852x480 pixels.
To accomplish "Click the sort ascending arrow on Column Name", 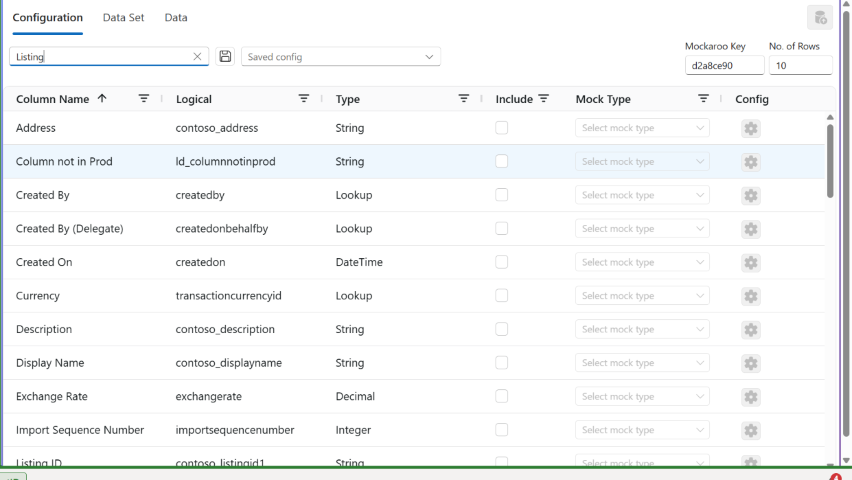I will pyautogui.click(x=102, y=98).
